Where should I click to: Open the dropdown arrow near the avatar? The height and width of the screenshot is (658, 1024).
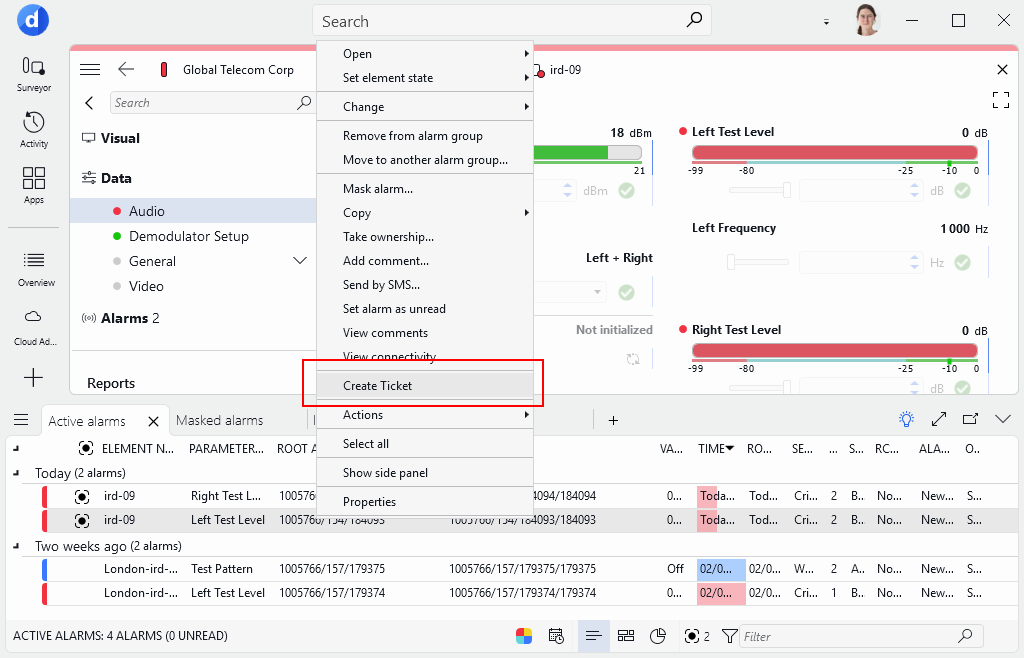pos(826,22)
